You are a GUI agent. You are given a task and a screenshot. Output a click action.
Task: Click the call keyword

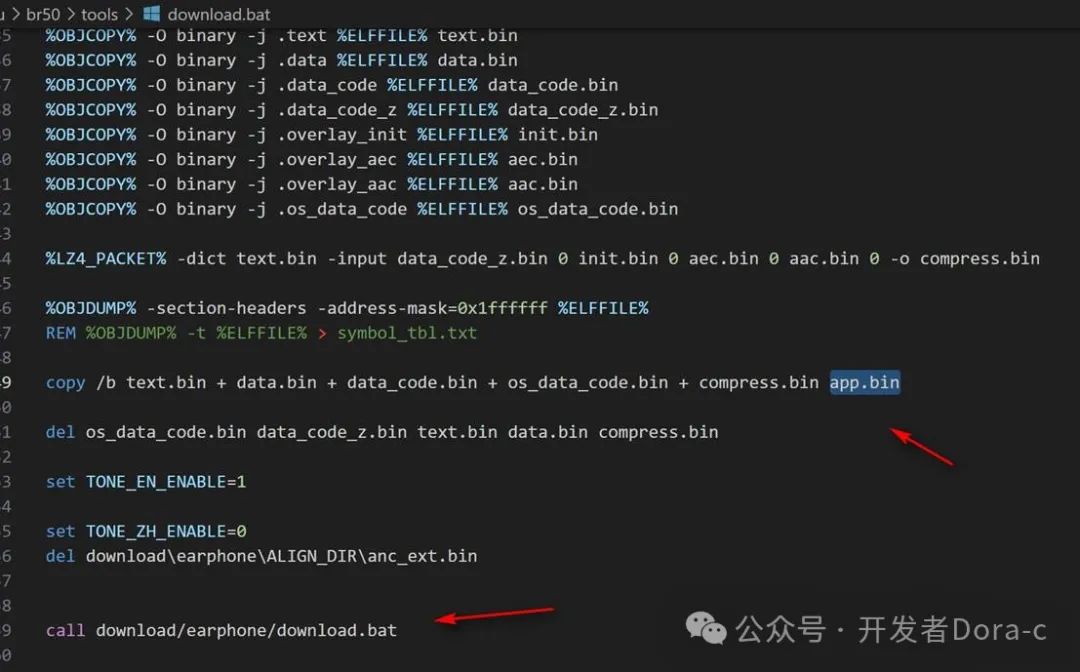[65, 631]
